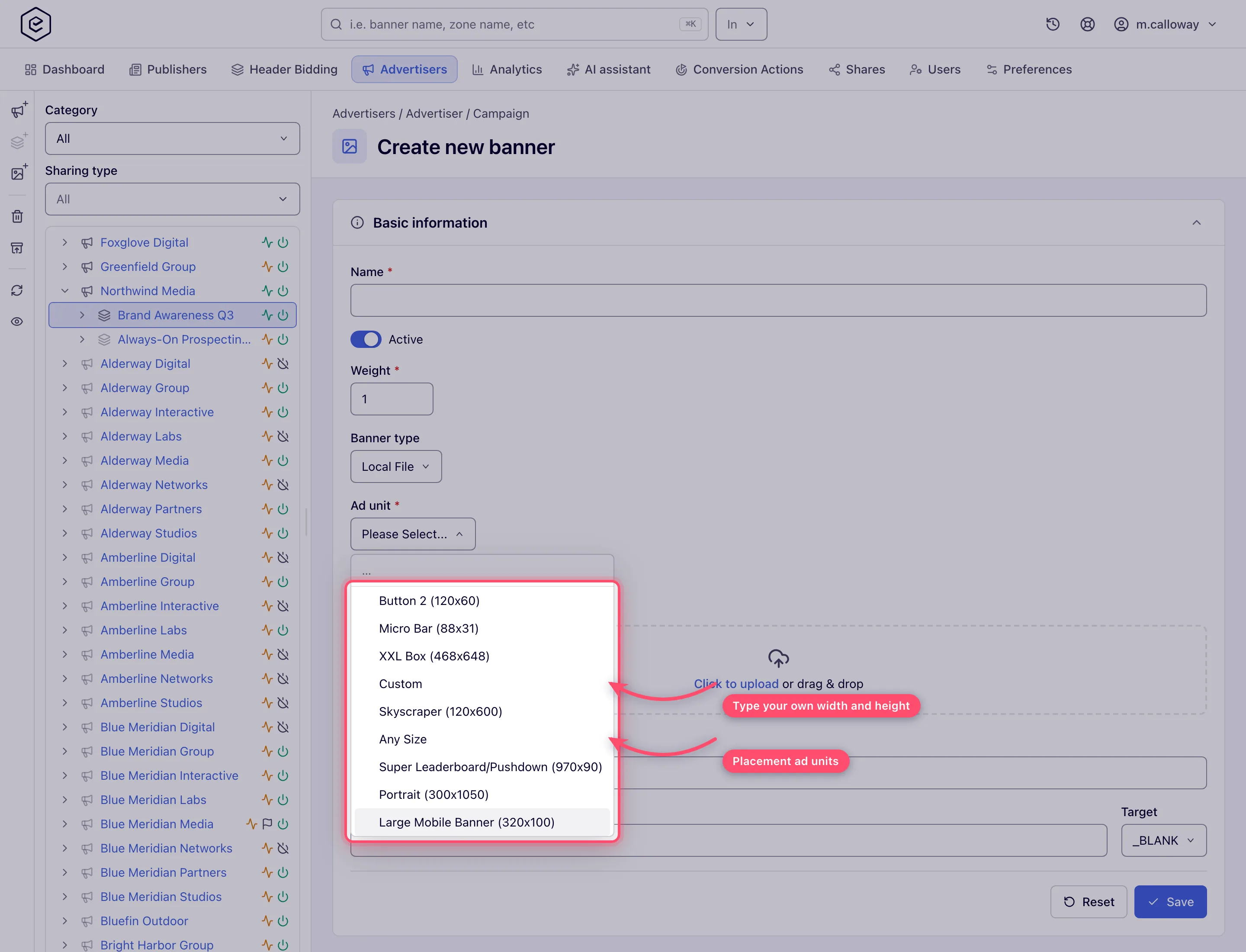Open the Advertiser breadcrumb link
This screenshot has height=952, width=1246.
[434, 113]
